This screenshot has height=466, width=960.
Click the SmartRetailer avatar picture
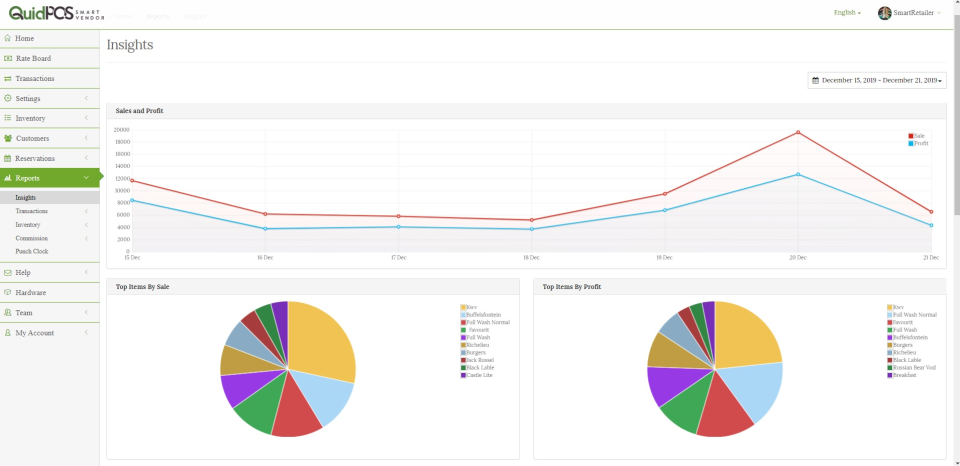click(x=884, y=13)
